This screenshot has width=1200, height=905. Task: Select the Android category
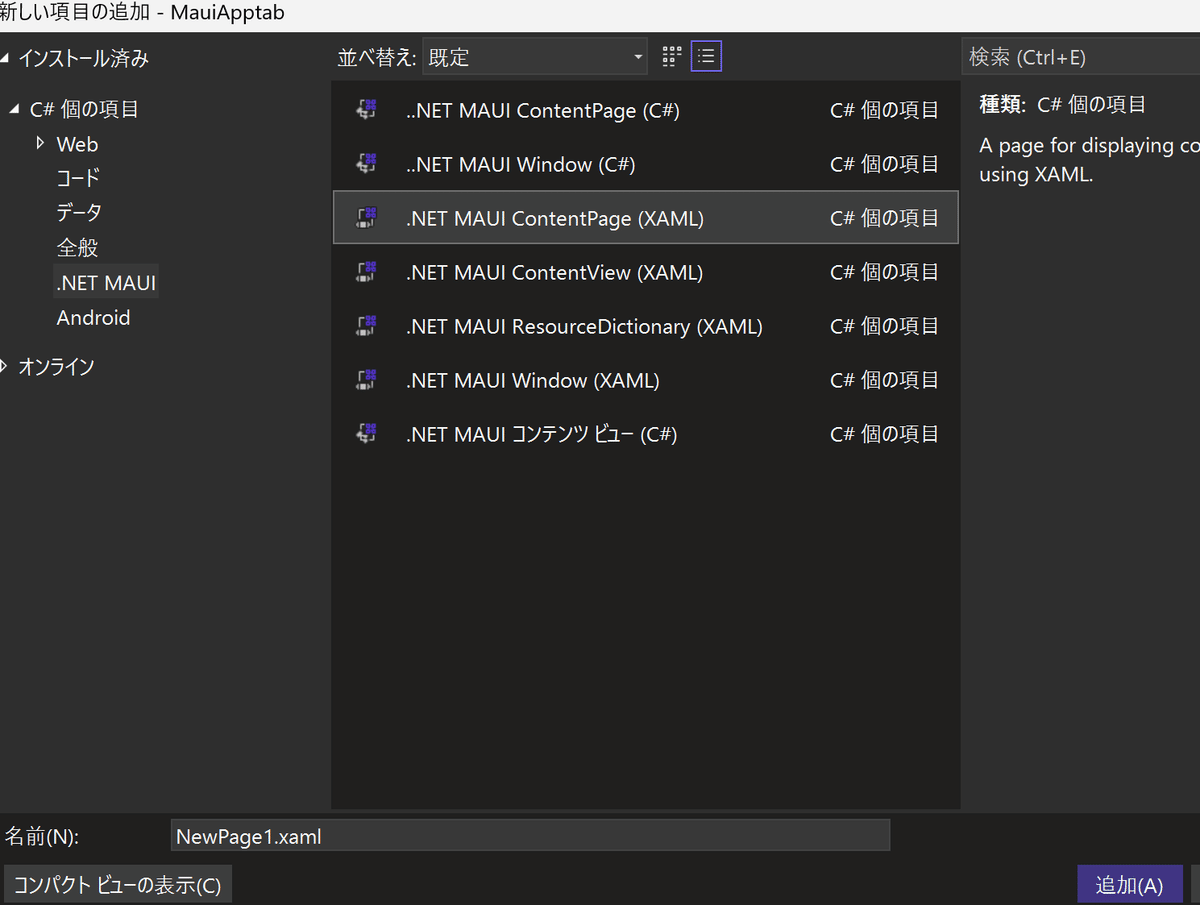[93, 317]
